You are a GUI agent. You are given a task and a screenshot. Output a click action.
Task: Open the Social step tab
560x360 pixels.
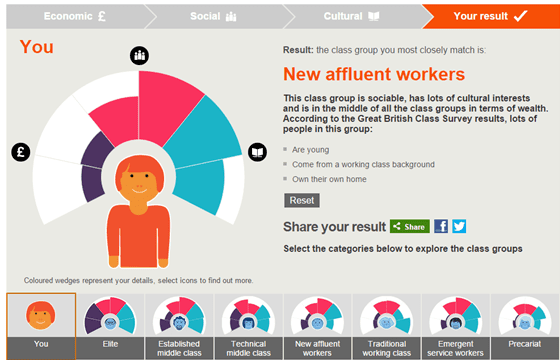[214, 16]
